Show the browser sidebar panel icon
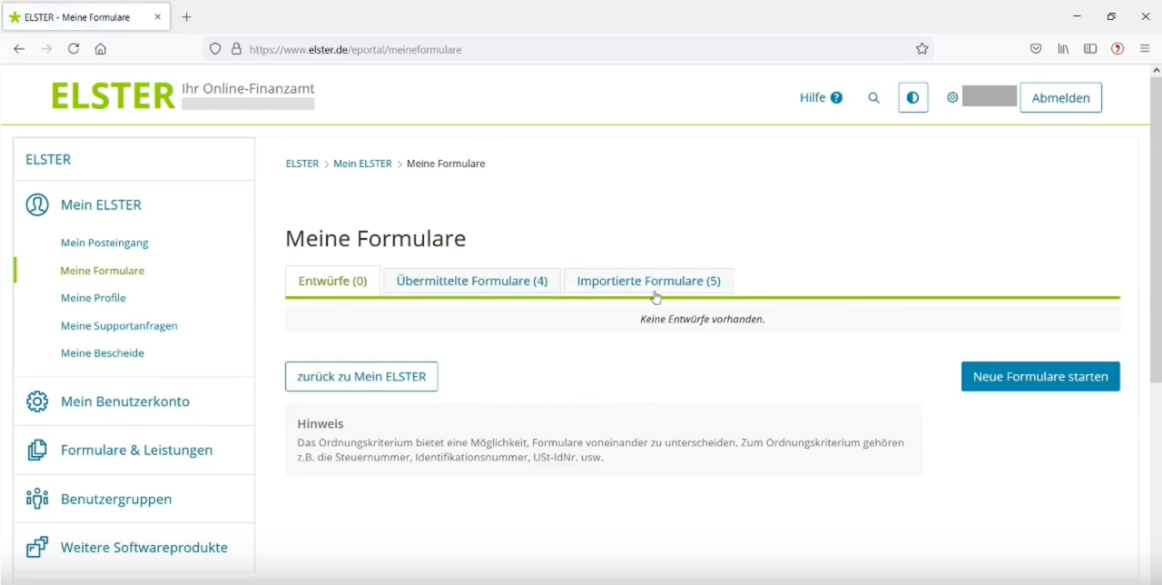1162x585 pixels. [1090, 49]
